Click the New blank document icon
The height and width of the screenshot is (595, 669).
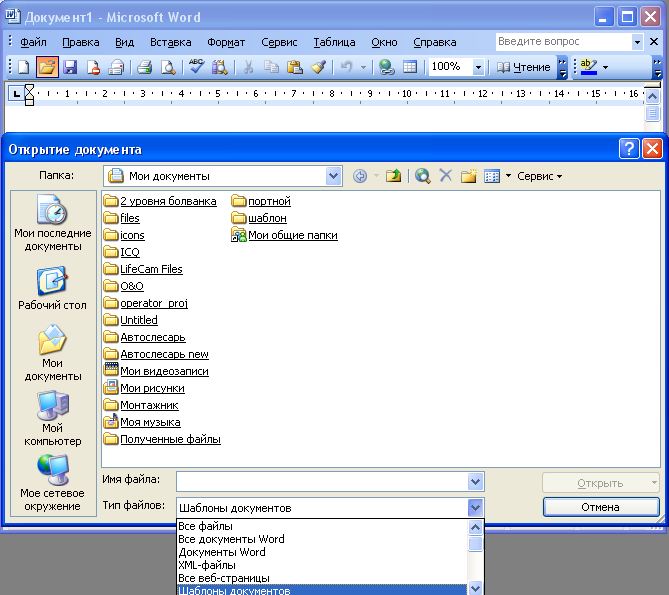24,67
